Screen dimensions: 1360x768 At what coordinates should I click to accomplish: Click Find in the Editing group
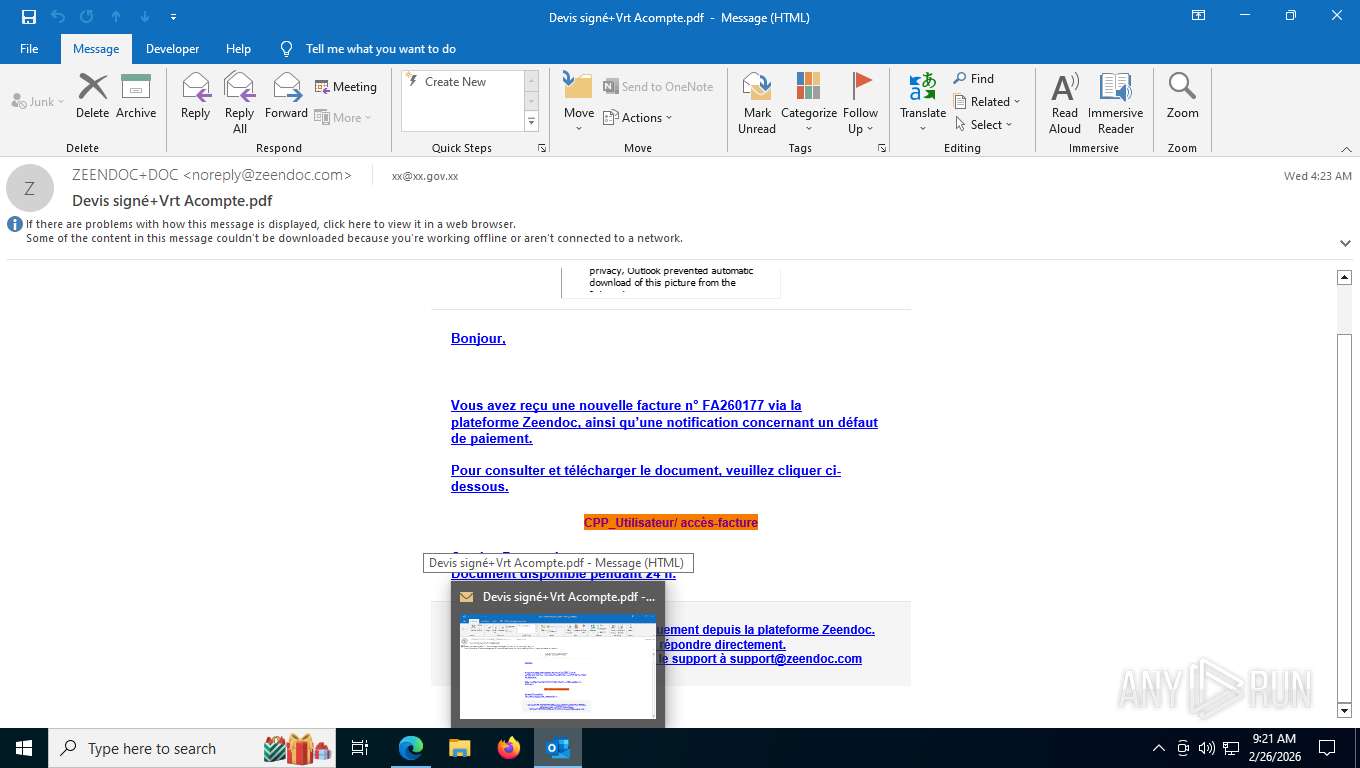(974, 79)
